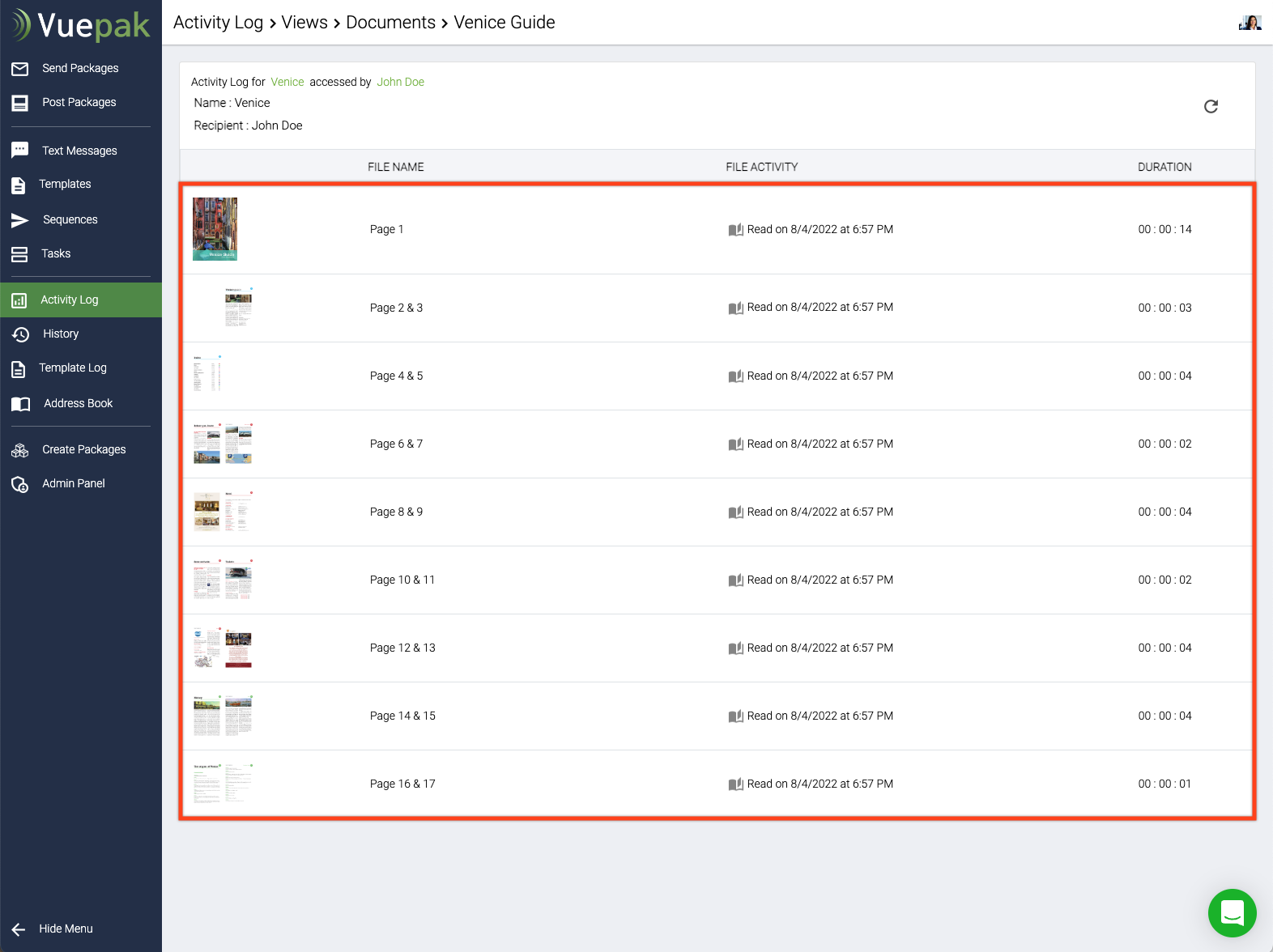Open Post Packages menu item
The width and height of the screenshot is (1273, 952).
(x=79, y=103)
